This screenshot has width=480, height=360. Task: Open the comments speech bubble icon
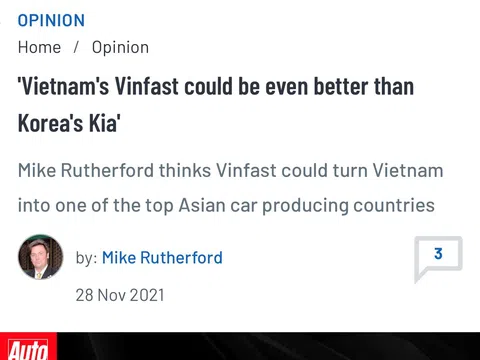pyautogui.click(x=438, y=259)
